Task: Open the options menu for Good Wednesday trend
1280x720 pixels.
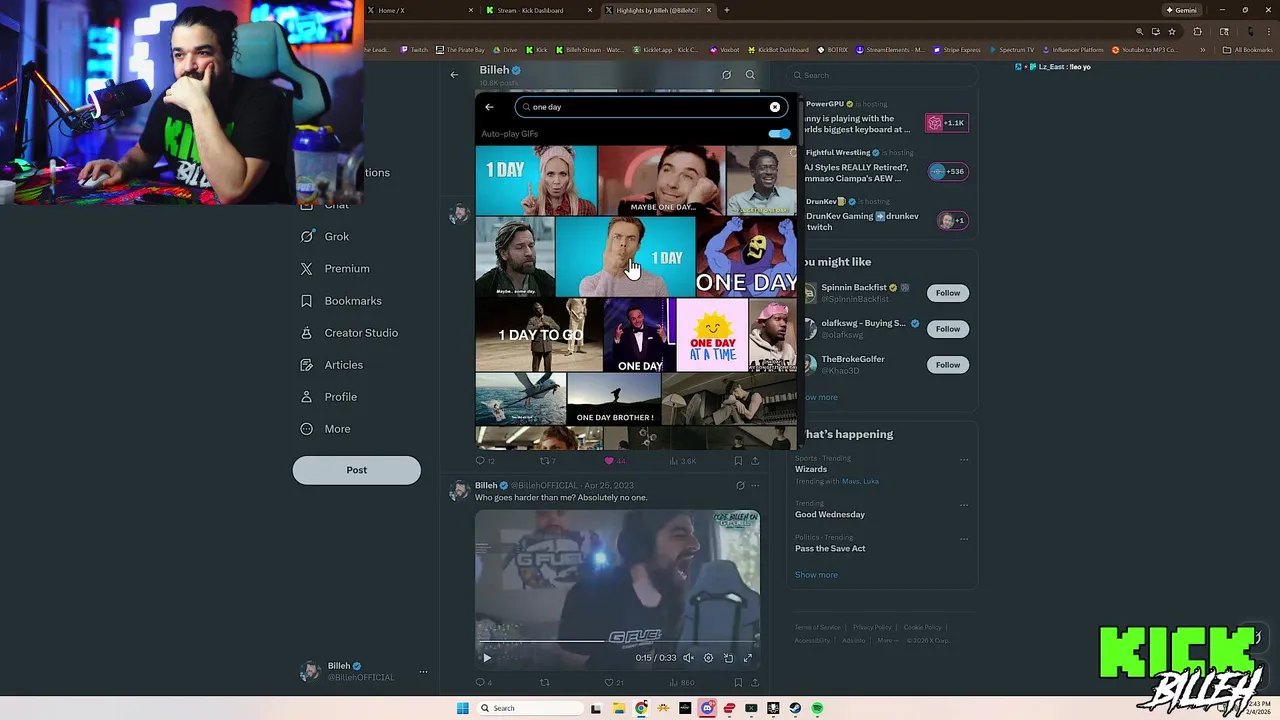Action: 964,505
